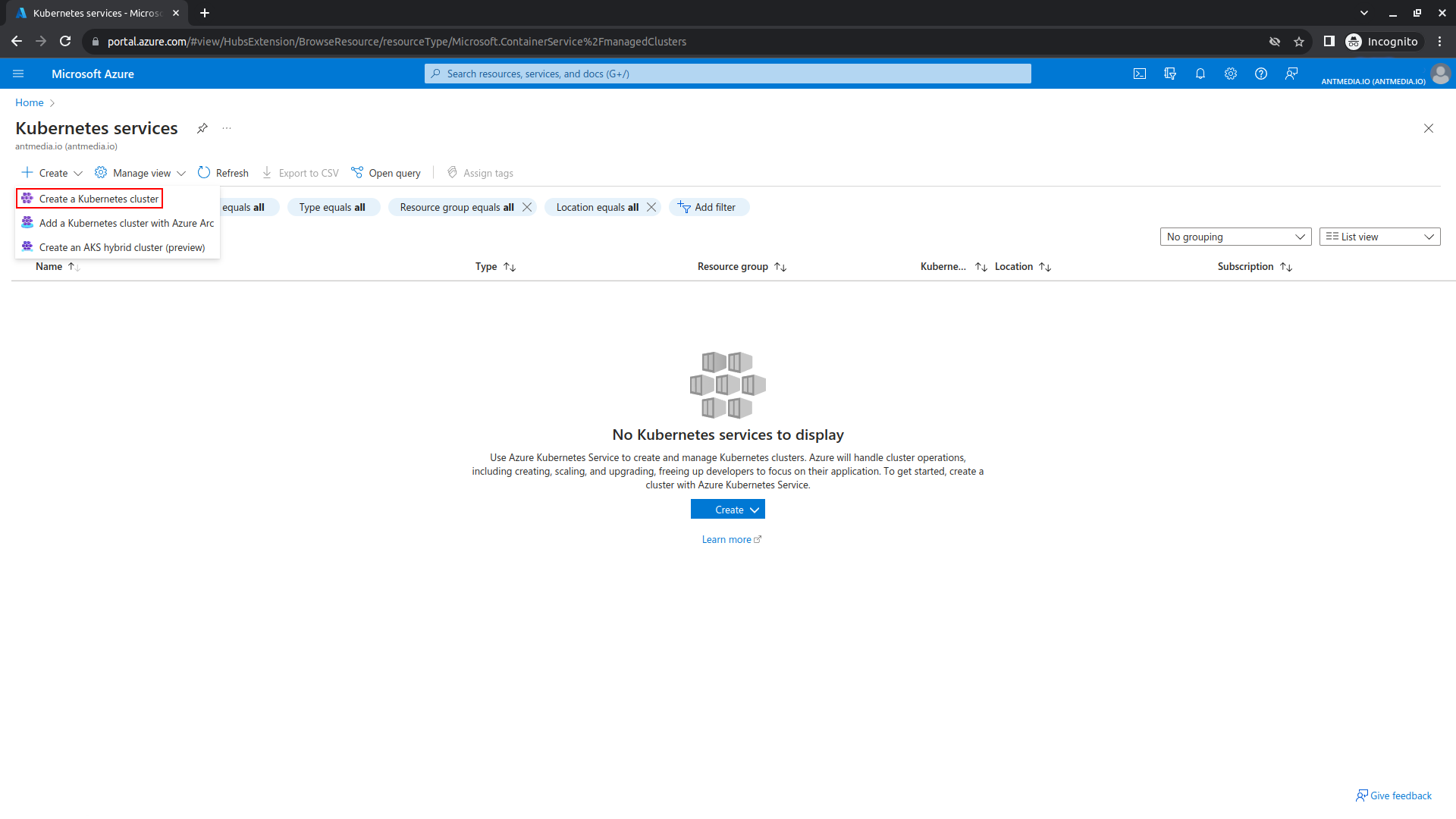Screen dimensions: 1456x819
Task: Click the Give feedback link
Action: tap(1394, 795)
